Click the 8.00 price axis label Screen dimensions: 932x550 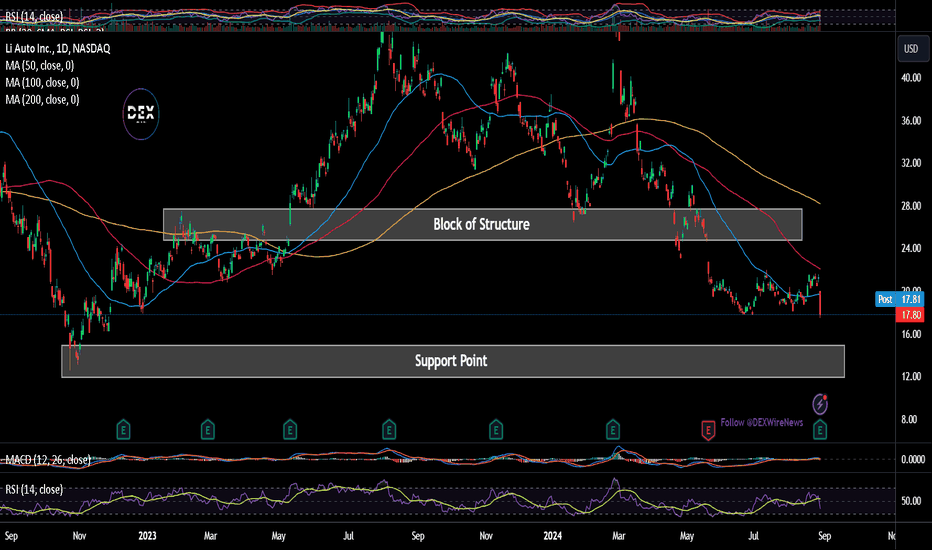909,419
